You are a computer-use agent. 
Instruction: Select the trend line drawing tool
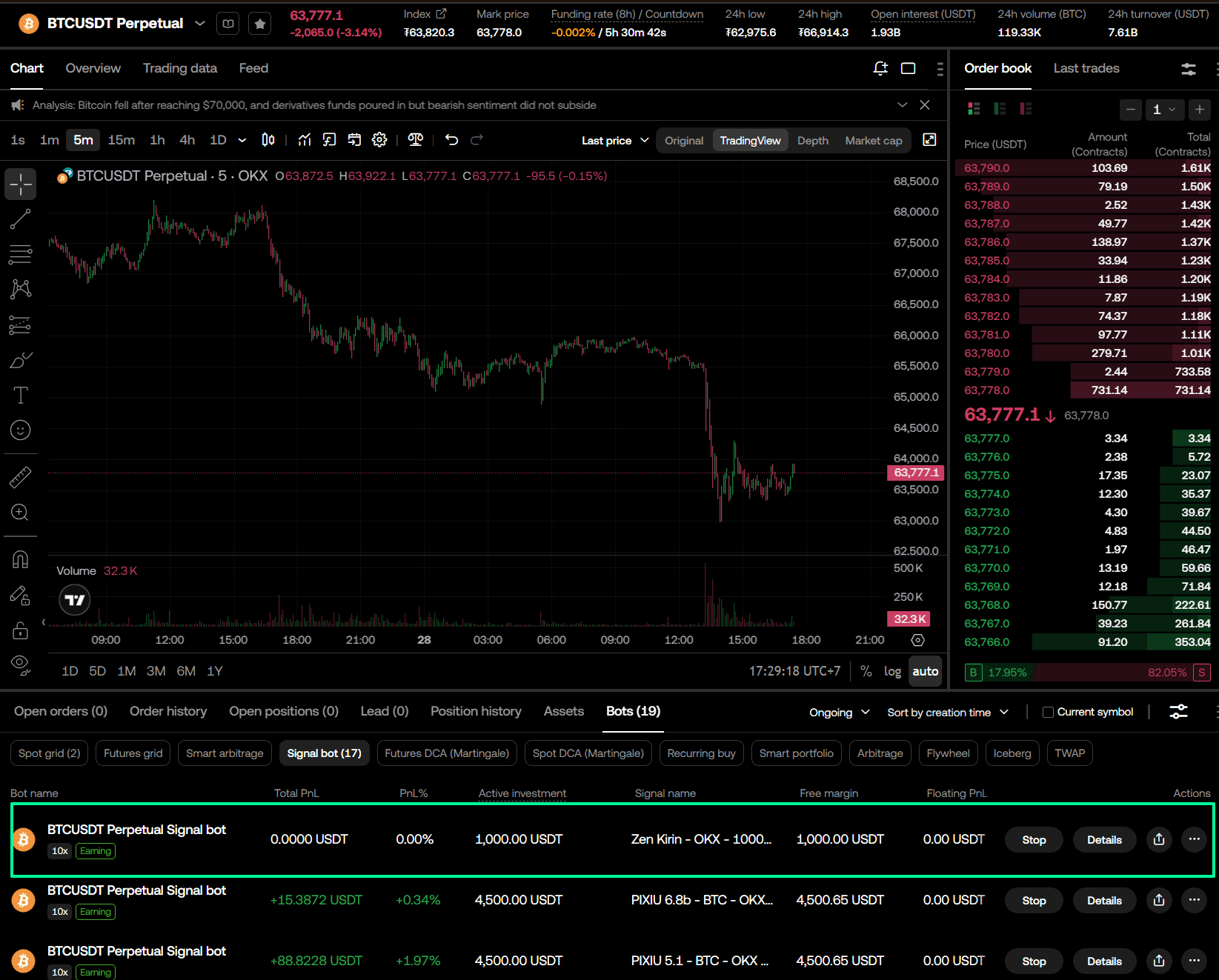pyautogui.click(x=20, y=219)
